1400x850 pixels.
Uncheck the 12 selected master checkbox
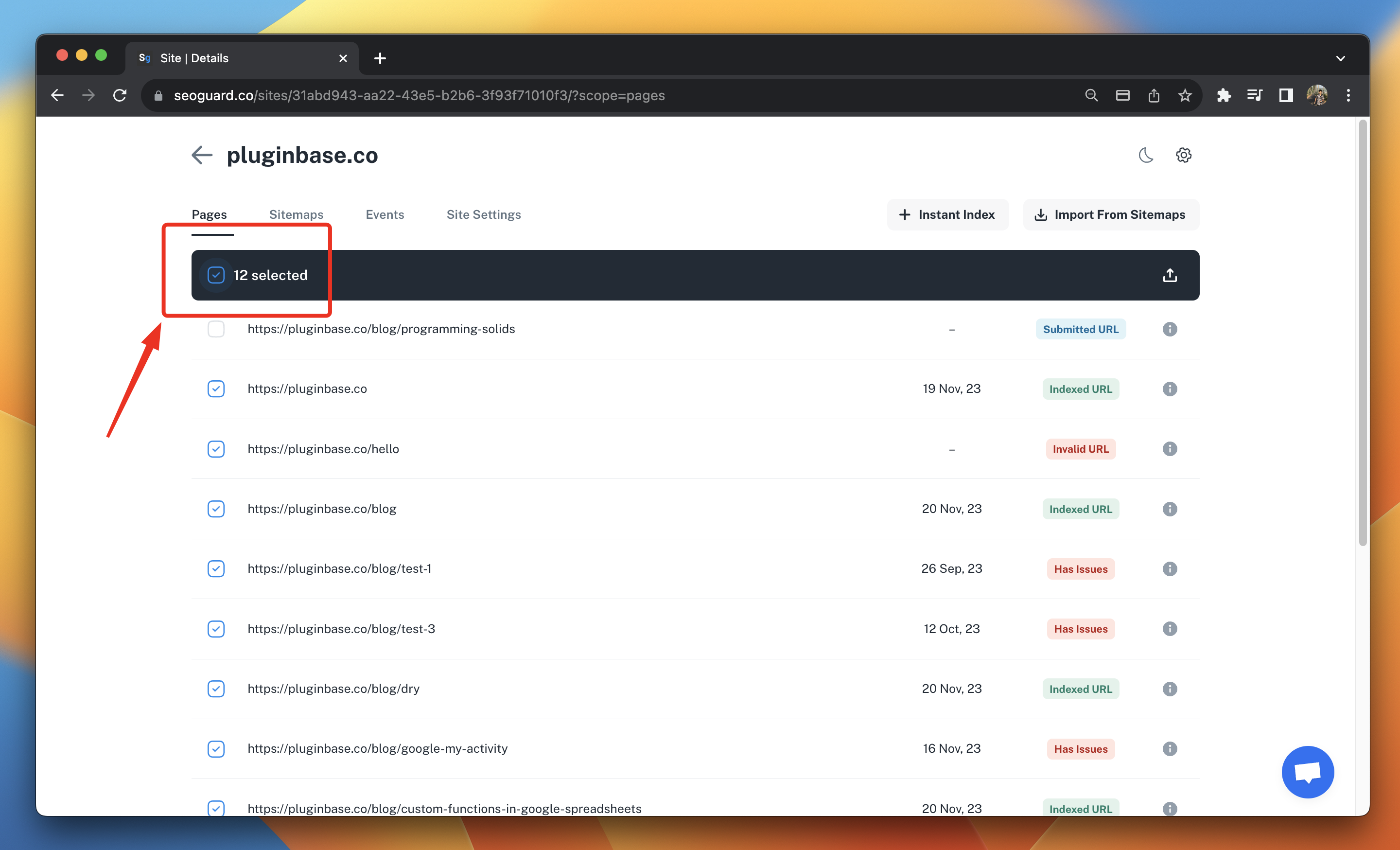pos(216,276)
